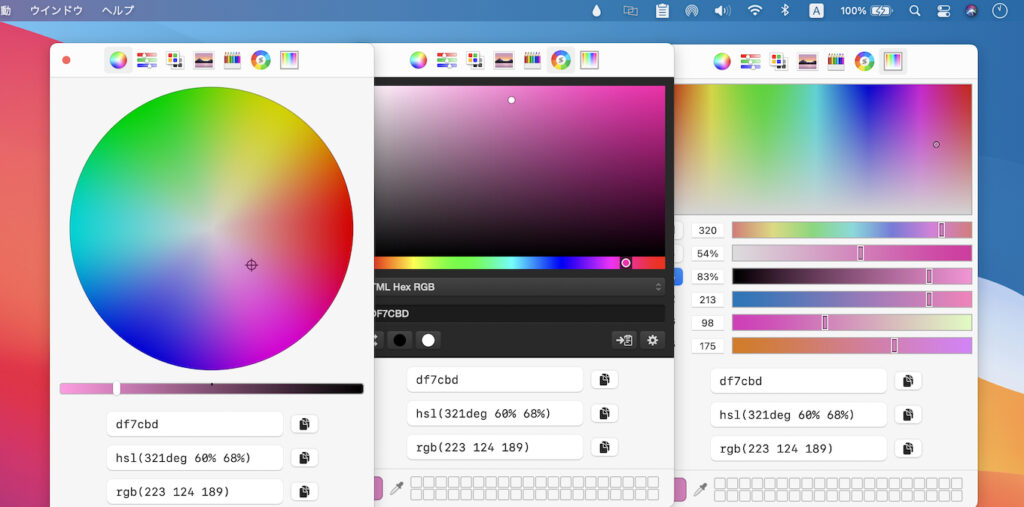The image size is (1024, 507).
Task: Choose the black swatch in the dark panel
Action: pos(400,340)
